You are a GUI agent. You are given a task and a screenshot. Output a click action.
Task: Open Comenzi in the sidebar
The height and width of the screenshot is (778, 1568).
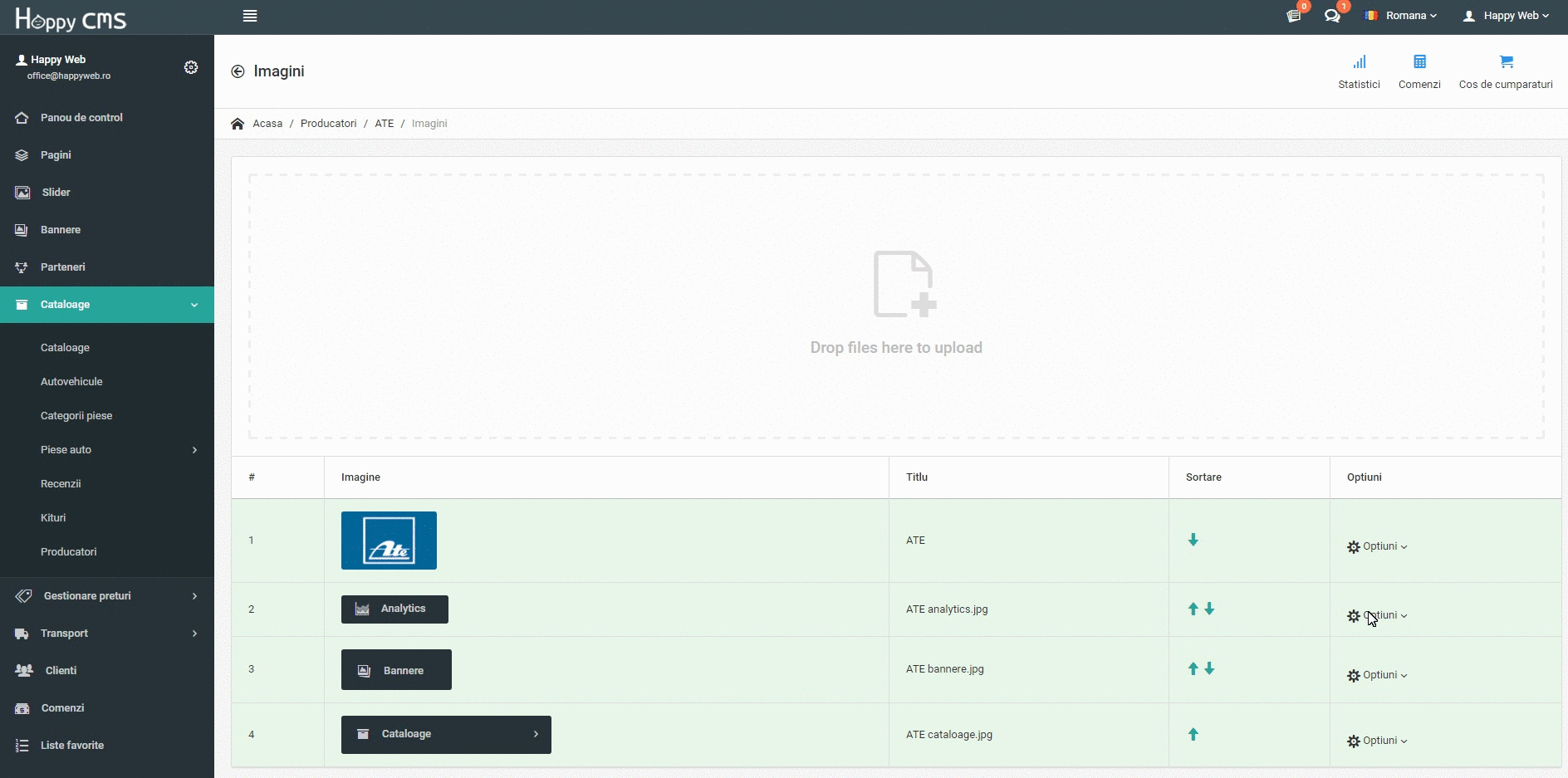click(107, 708)
